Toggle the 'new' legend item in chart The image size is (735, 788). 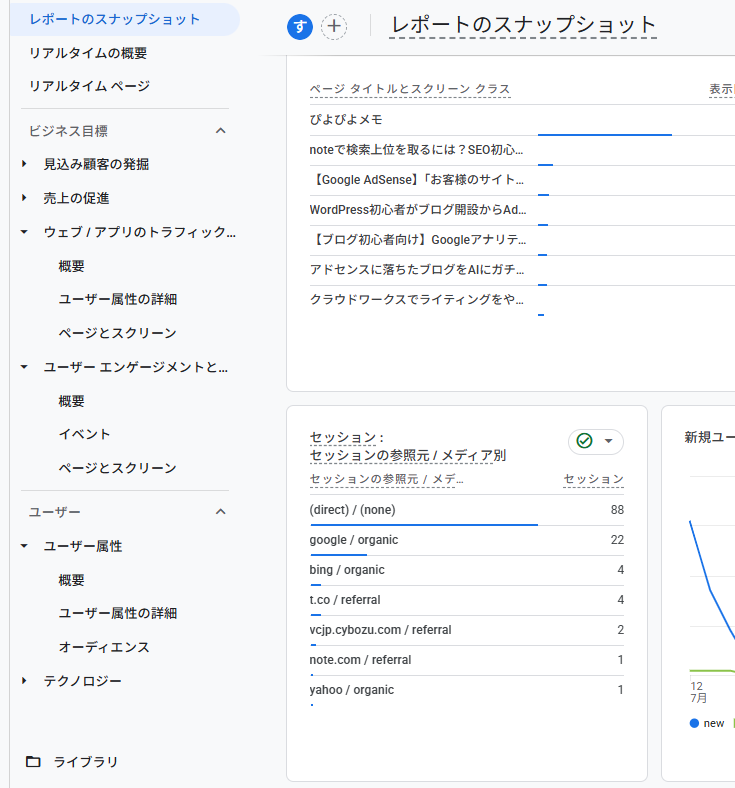[707, 723]
